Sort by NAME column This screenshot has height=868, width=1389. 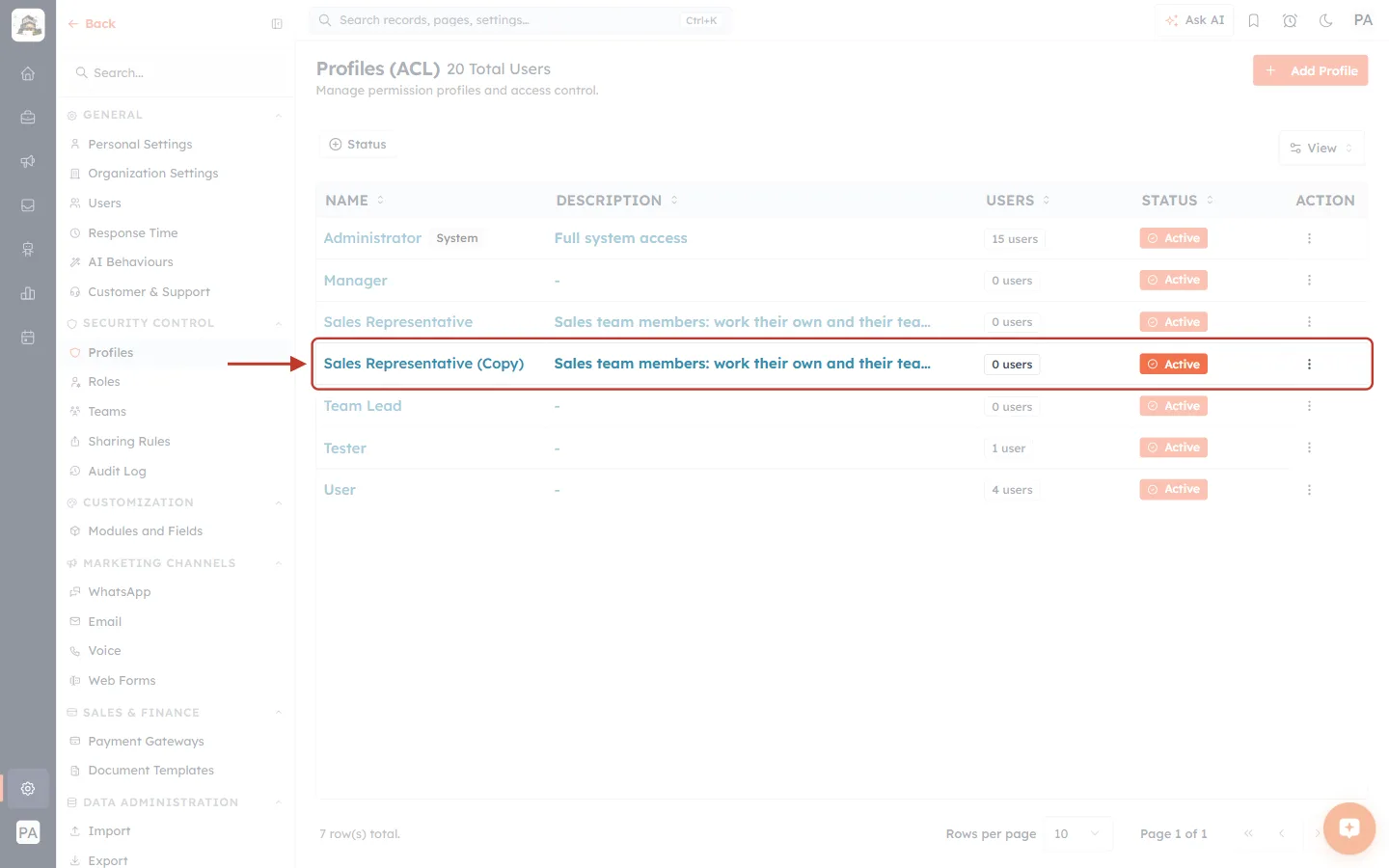pyautogui.click(x=354, y=201)
